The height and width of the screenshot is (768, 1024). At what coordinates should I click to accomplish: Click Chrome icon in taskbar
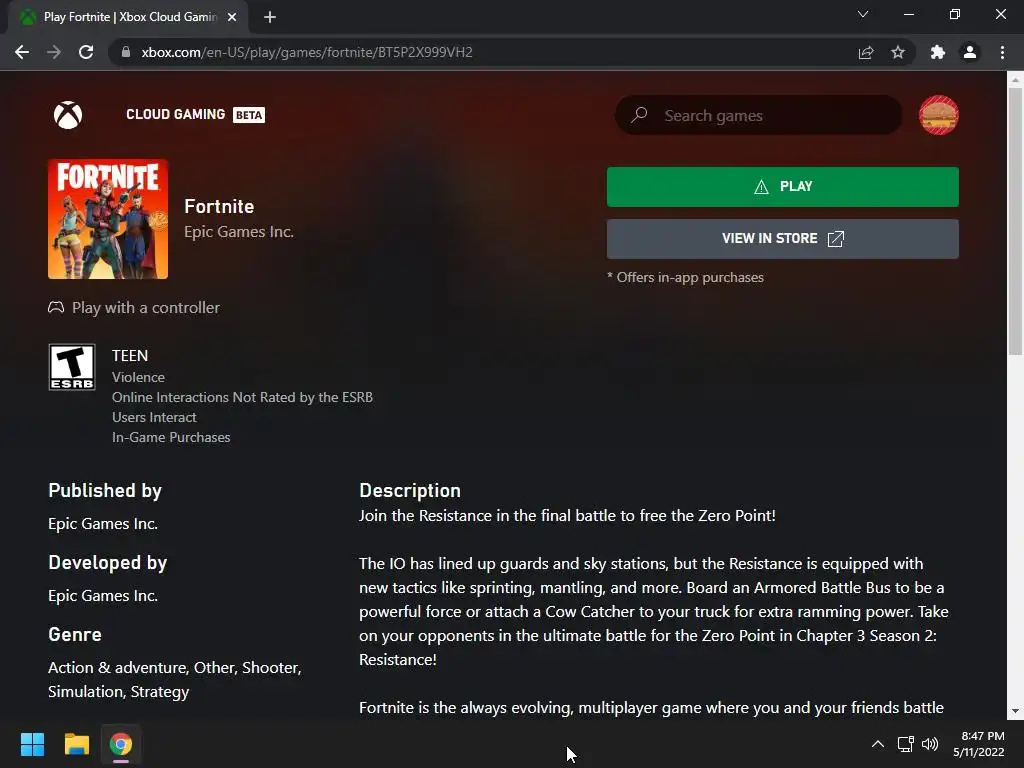(121, 744)
